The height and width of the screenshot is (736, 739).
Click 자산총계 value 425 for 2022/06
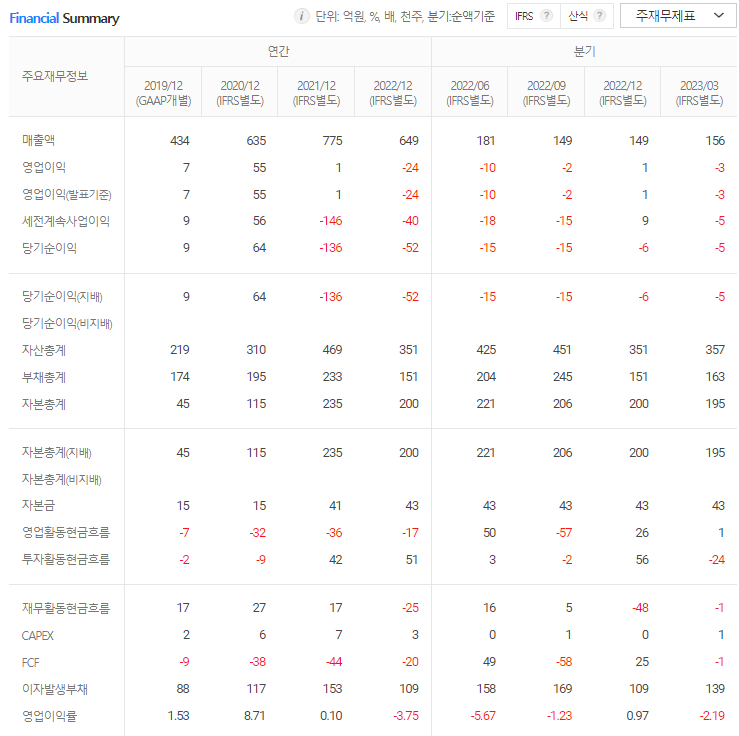pos(486,350)
